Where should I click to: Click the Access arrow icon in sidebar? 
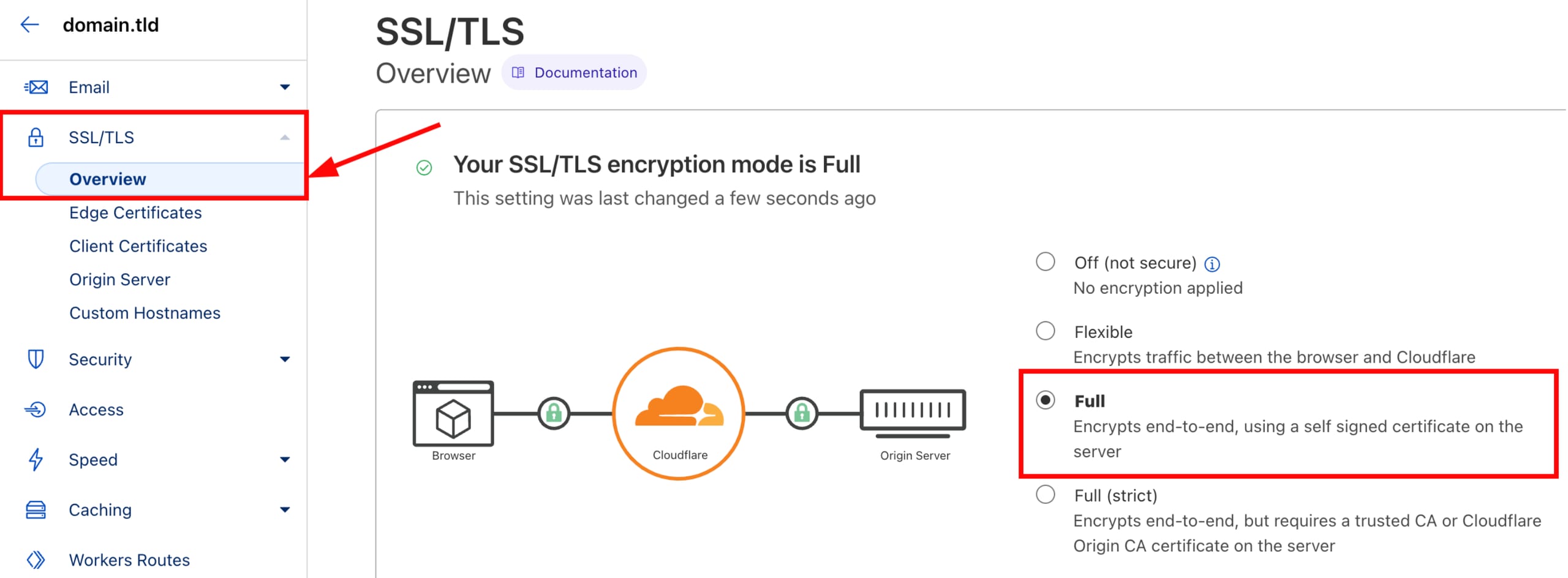click(36, 409)
